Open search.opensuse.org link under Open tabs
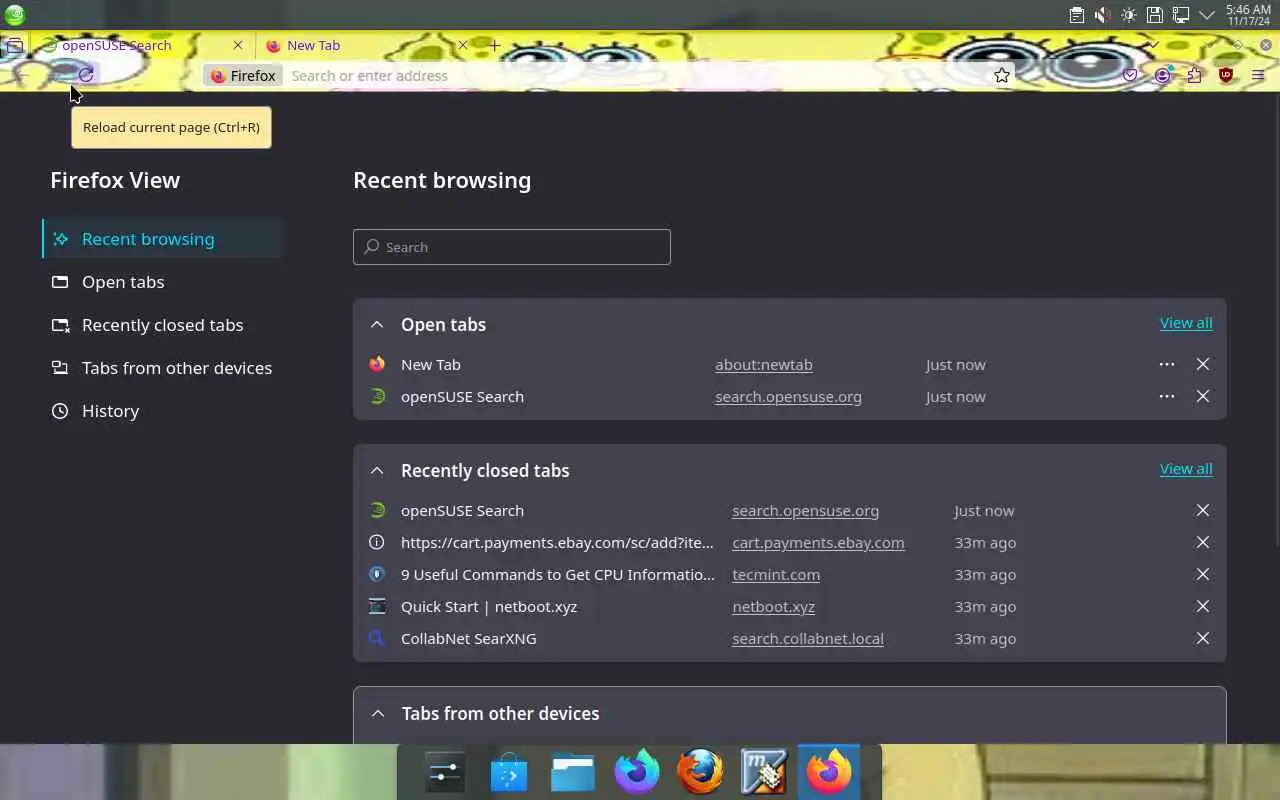 tap(788, 397)
